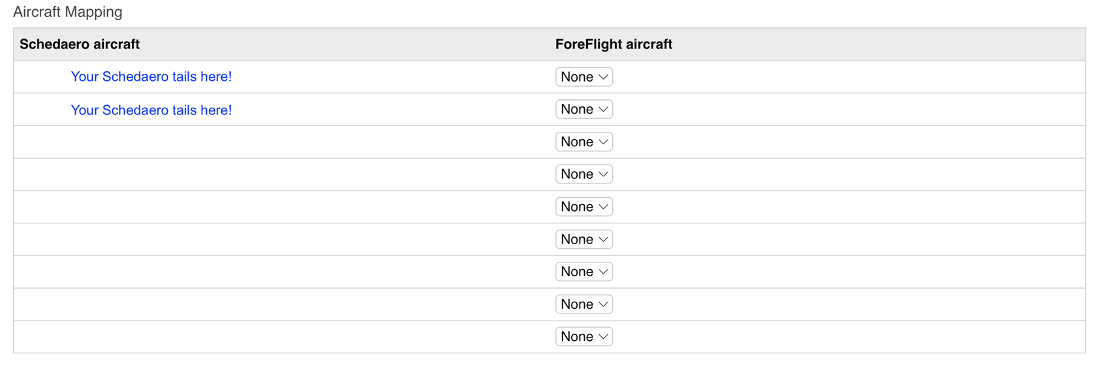Open the fifth row's None dropdown
The image size is (1106, 368).
pos(584,207)
